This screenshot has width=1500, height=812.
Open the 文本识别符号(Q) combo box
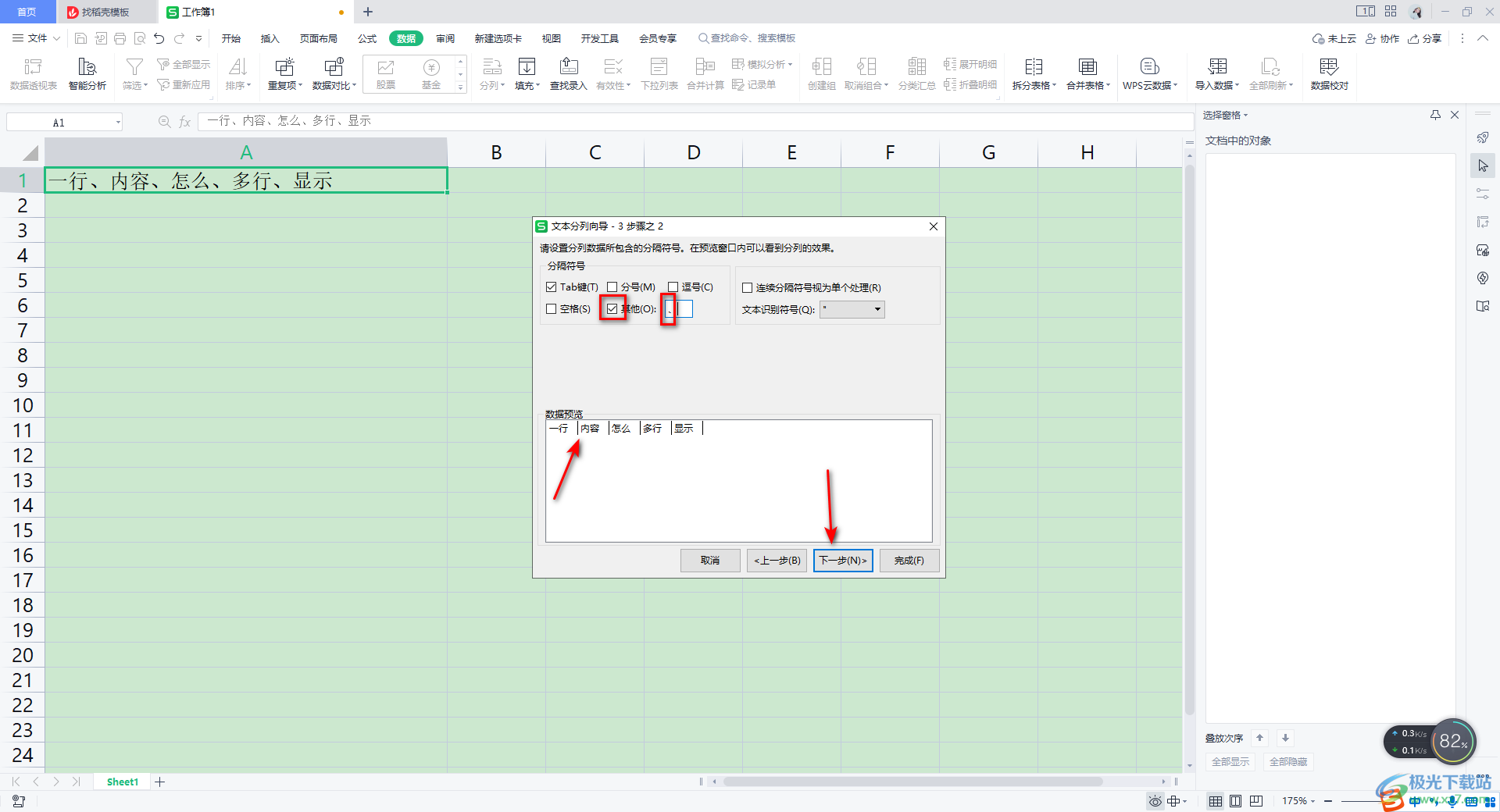[852, 309]
